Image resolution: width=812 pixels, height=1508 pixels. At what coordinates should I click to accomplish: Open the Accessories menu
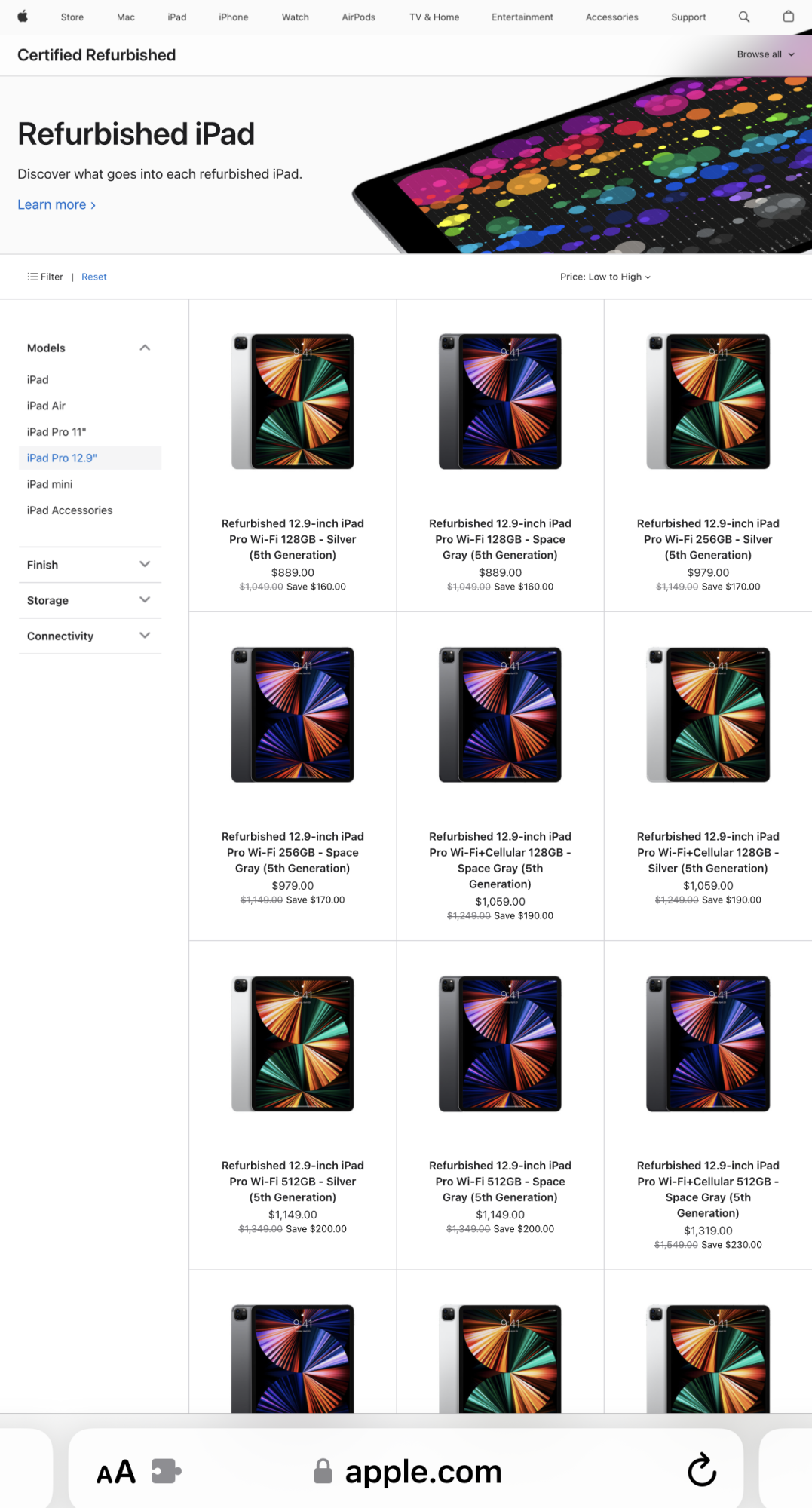(x=612, y=17)
